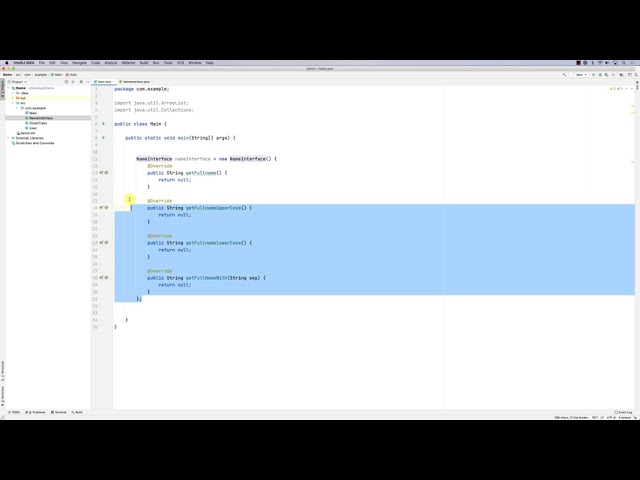Click the Wi-Fi icon in menu bar
The image size is (640, 480).
600,63
